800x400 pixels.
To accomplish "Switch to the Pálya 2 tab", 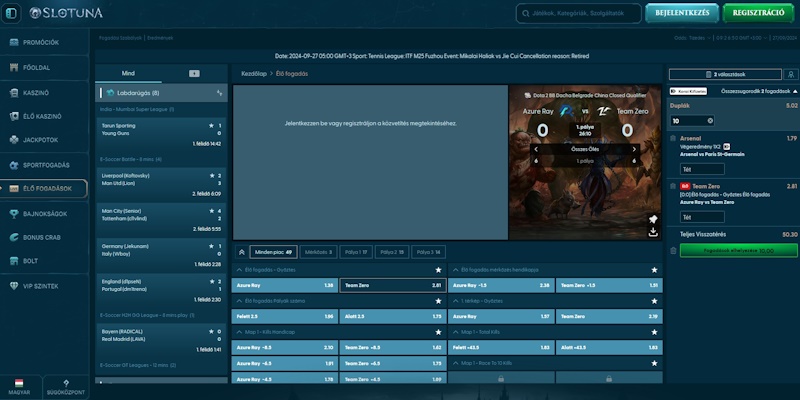I will click(392, 252).
